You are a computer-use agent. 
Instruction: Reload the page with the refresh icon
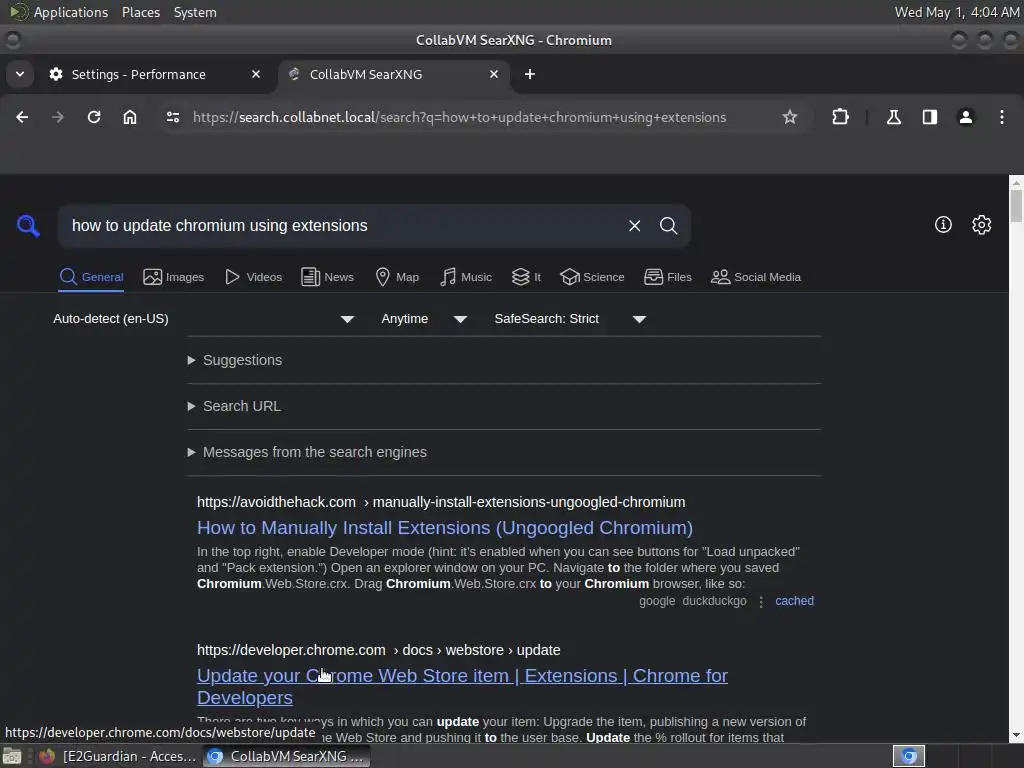coord(94,117)
